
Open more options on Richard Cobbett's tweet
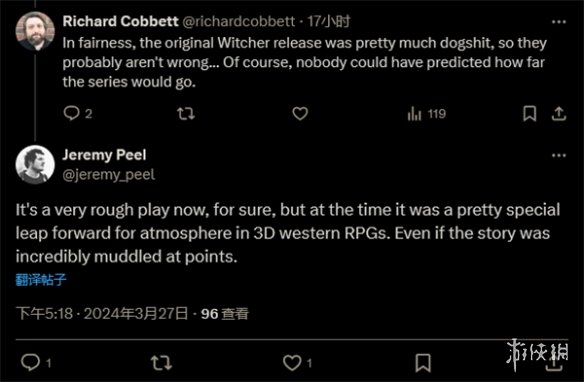[x=559, y=22]
